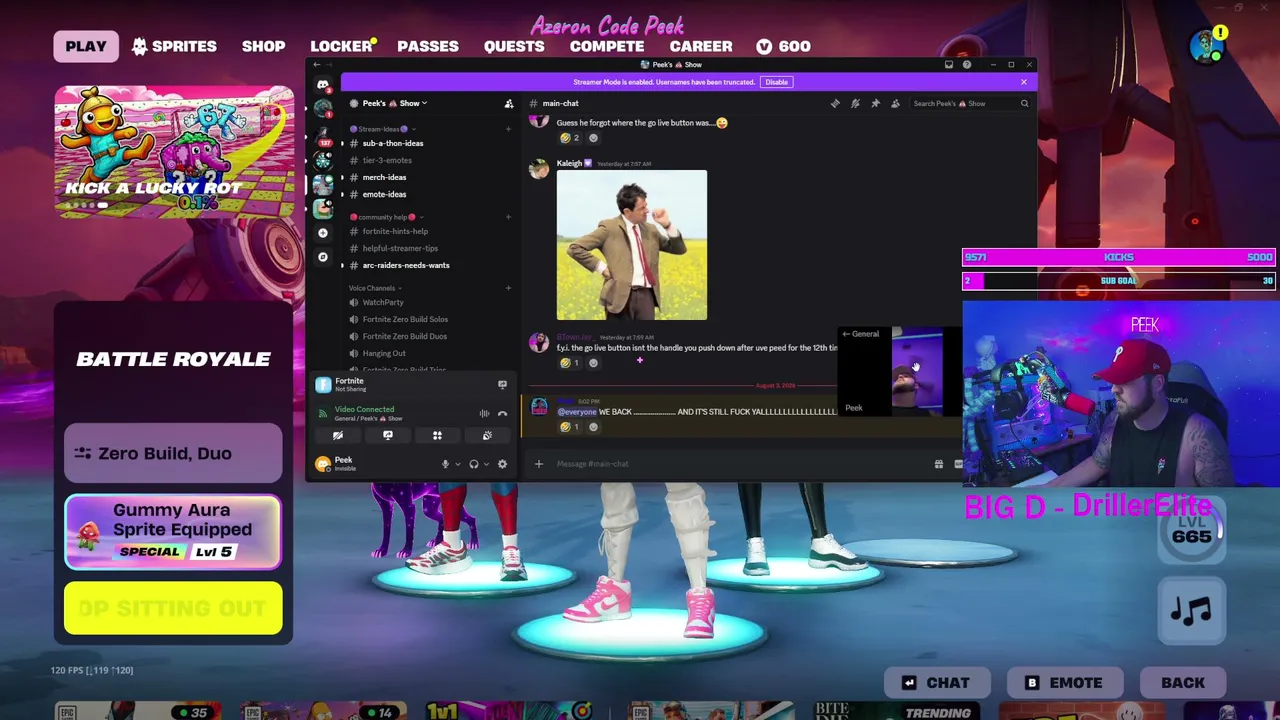Click the plus attachment button in message bar
Image resolution: width=1280 pixels, height=720 pixels.
pyautogui.click(x=538, y=464)
